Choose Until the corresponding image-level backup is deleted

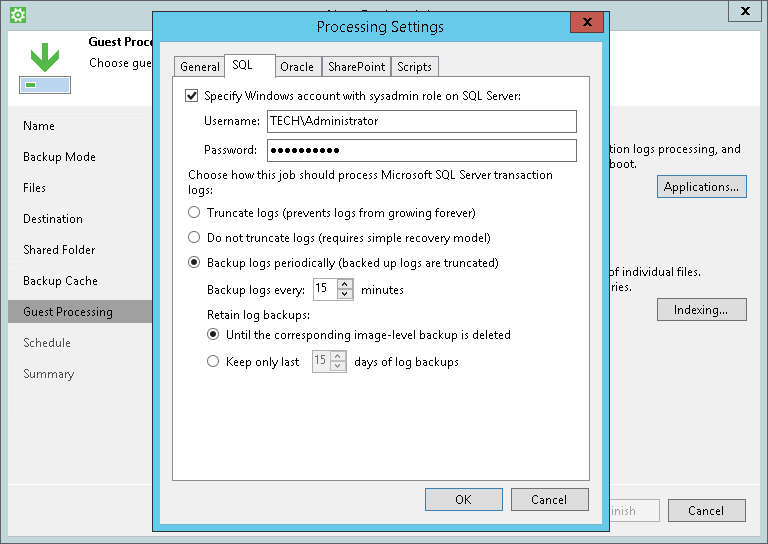(213, 334)
